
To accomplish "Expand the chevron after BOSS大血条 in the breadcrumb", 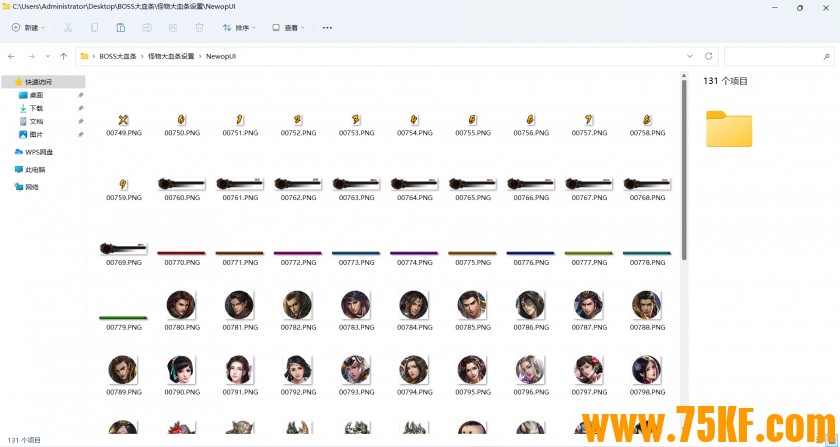I will click(x=142, y=56).
